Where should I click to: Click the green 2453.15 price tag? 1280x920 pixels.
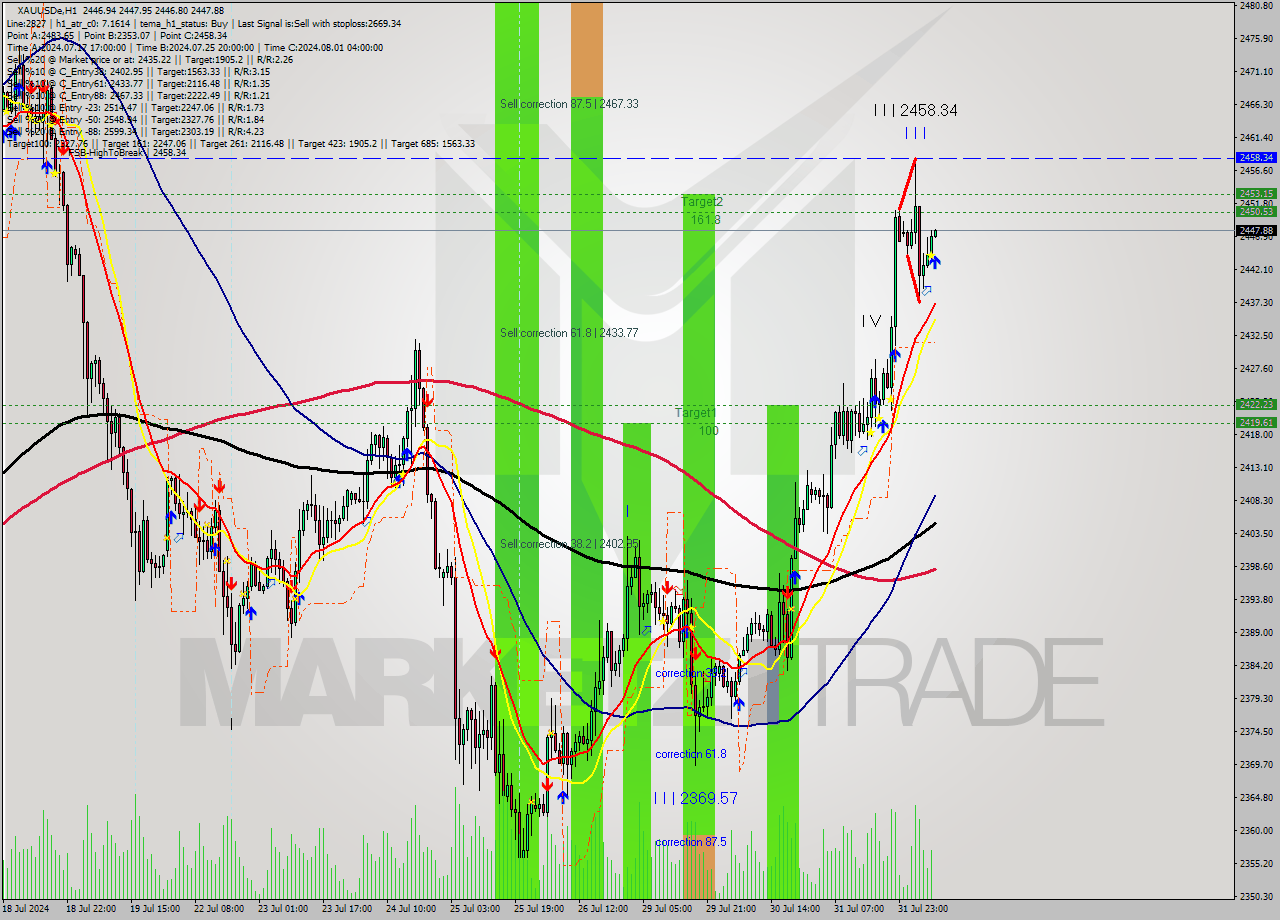(x=1256, y=193)
